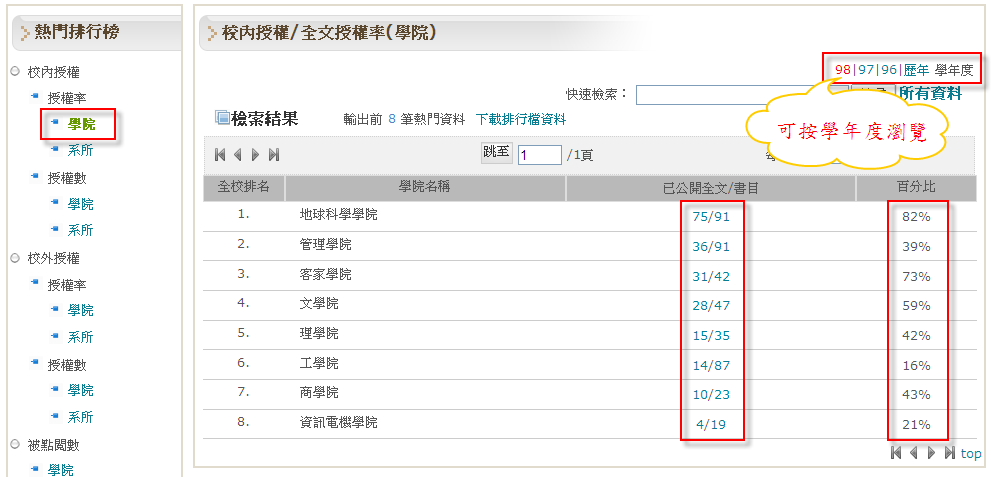The image size is (991, 477).
Task: Open 學院 under 校外授權 授權數
Action: pyautogui.click(x=81, y=390)
